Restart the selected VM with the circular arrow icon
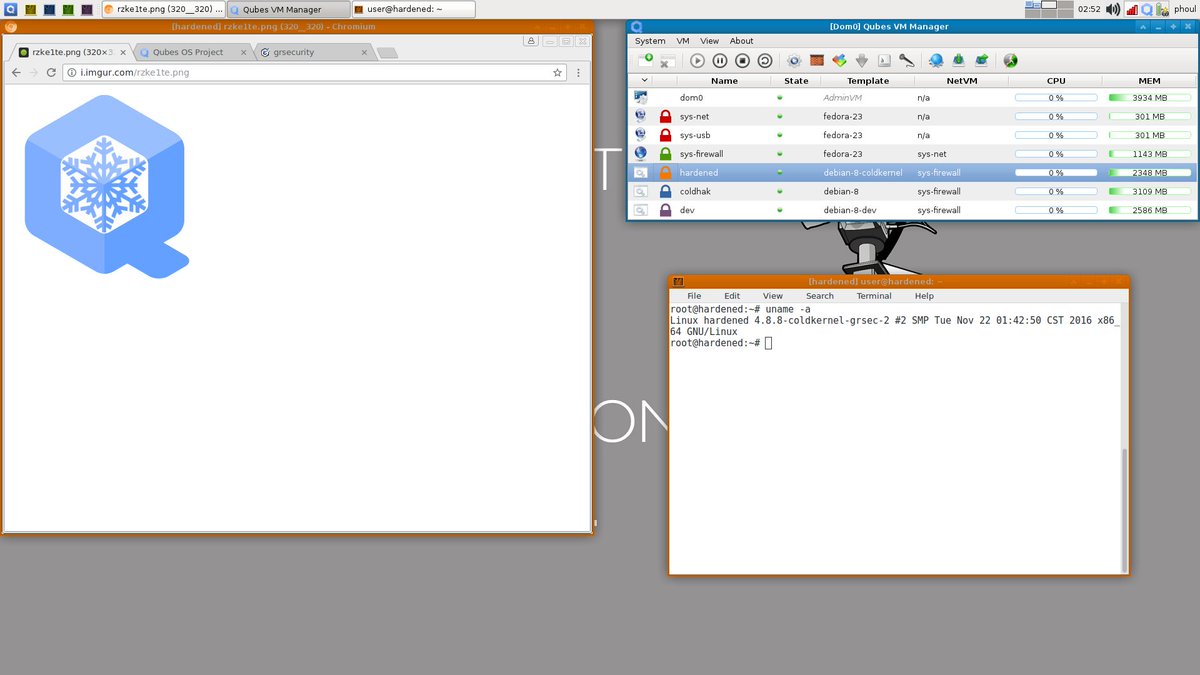1200x675 pixels. 764,61
